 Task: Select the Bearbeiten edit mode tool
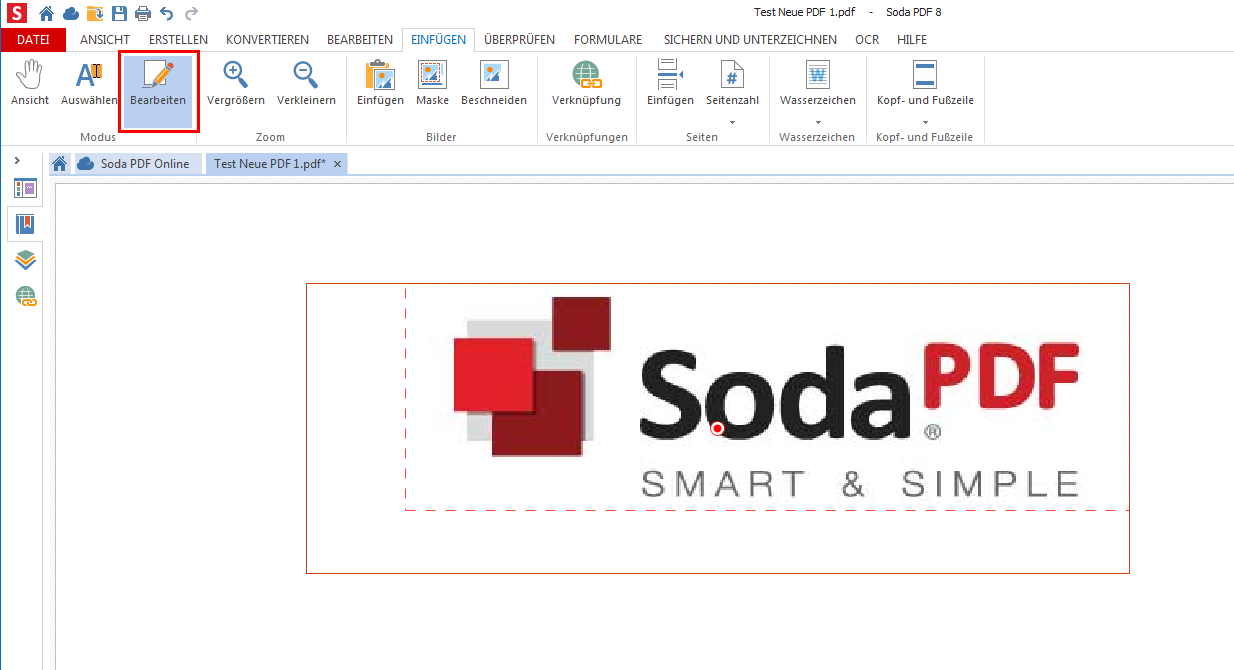[158, 84]
